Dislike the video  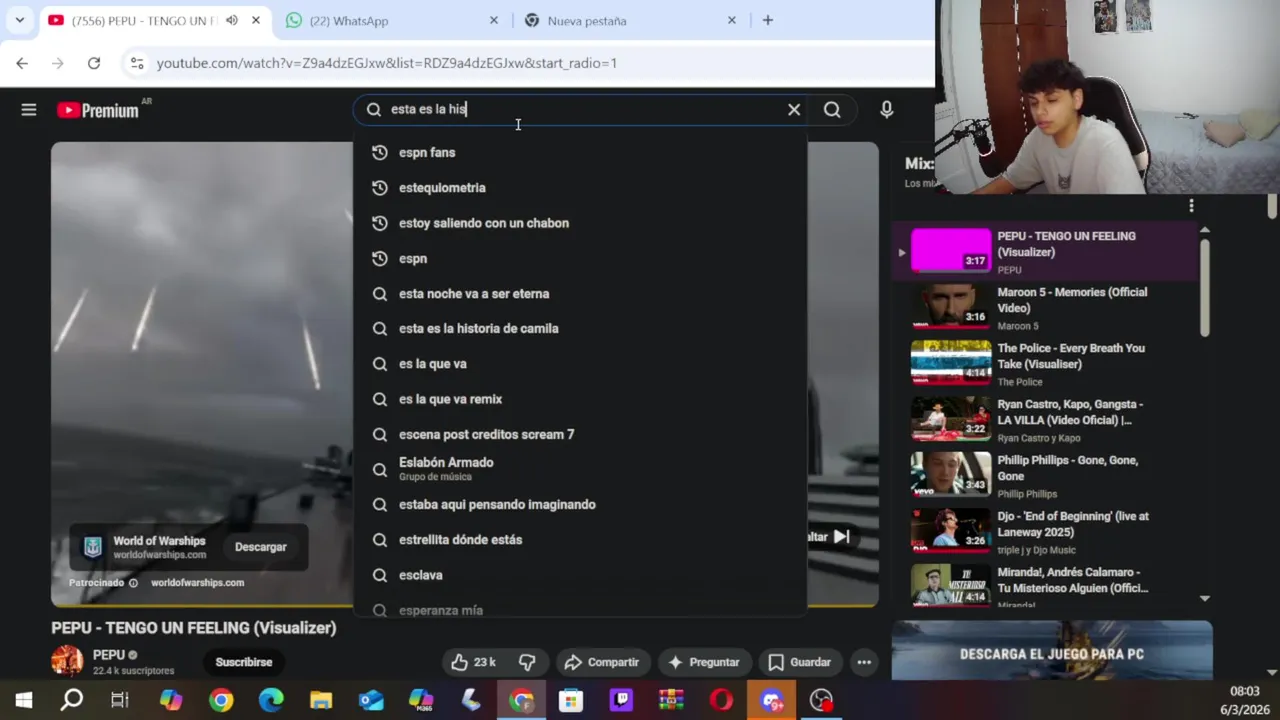tap(528, 662)
